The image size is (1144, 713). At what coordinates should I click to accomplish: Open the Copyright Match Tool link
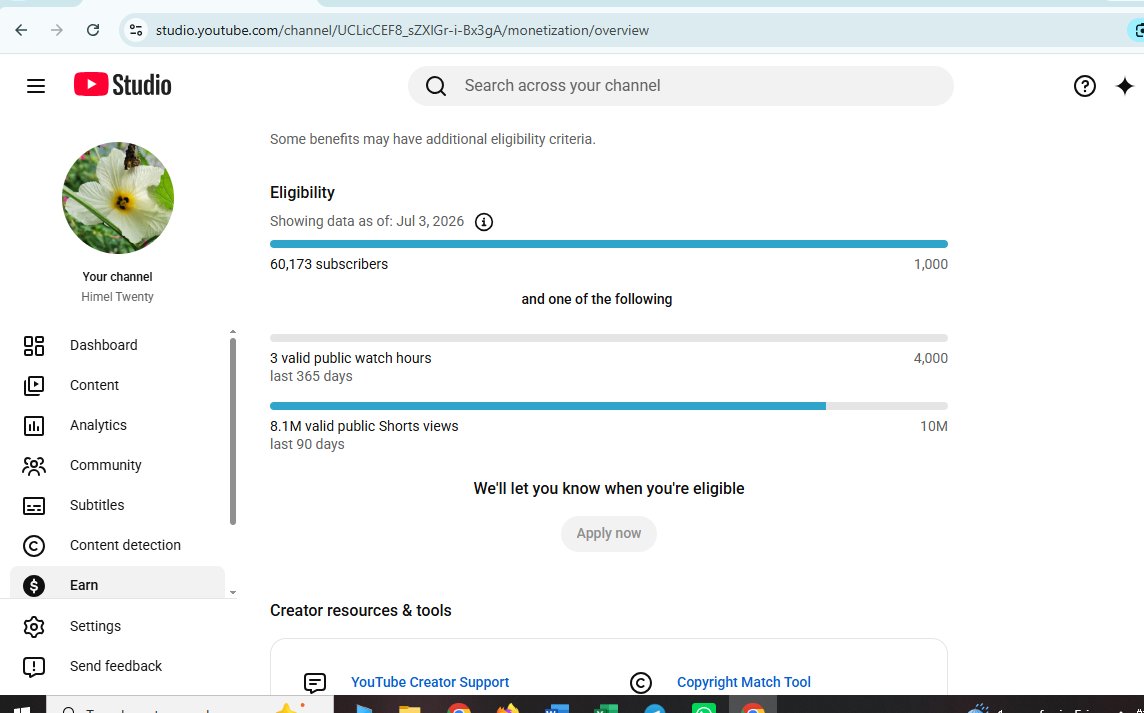coord(743,682)
